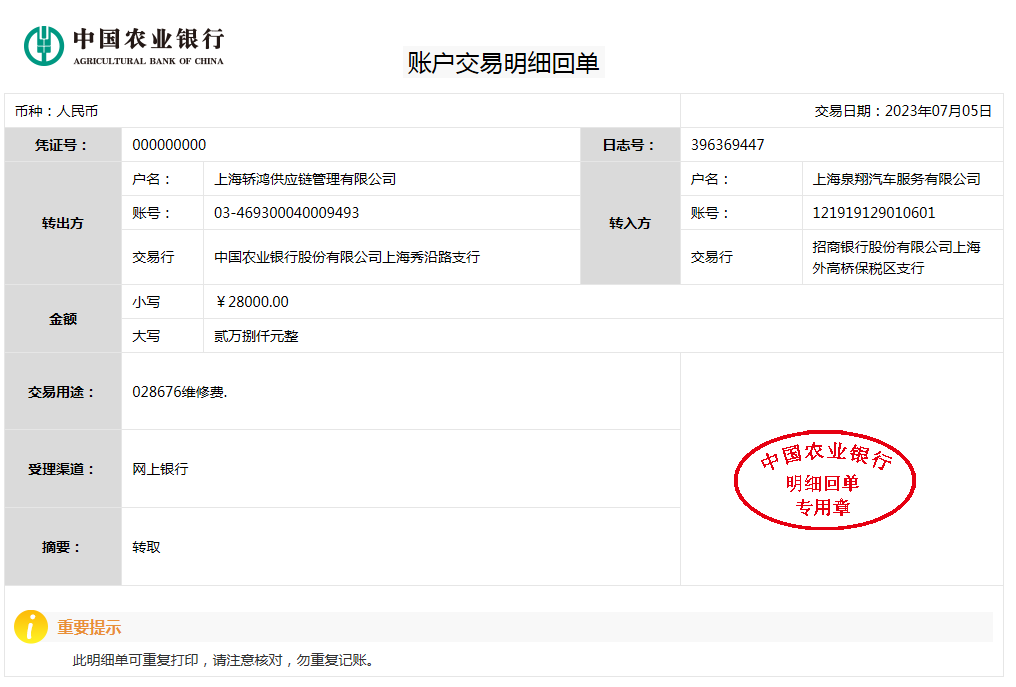
Task: Click the red 明细回单专用章 stamp
Action: [x=825, y=483]
